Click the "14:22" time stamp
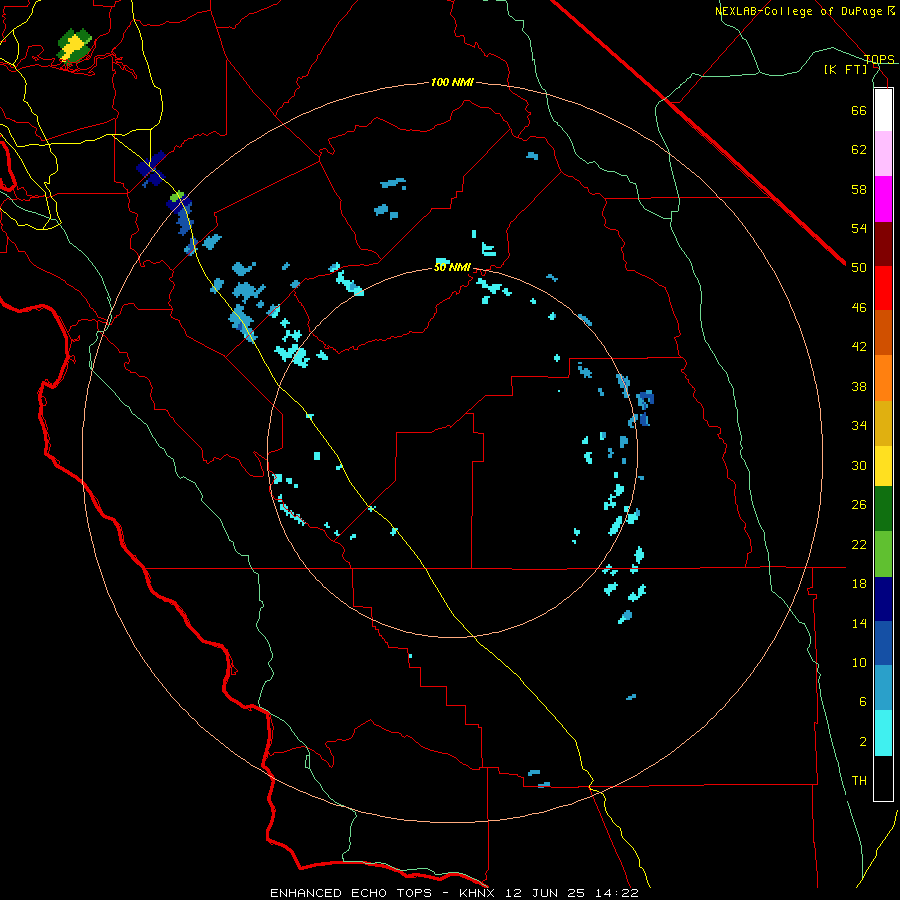 [616, 893]
